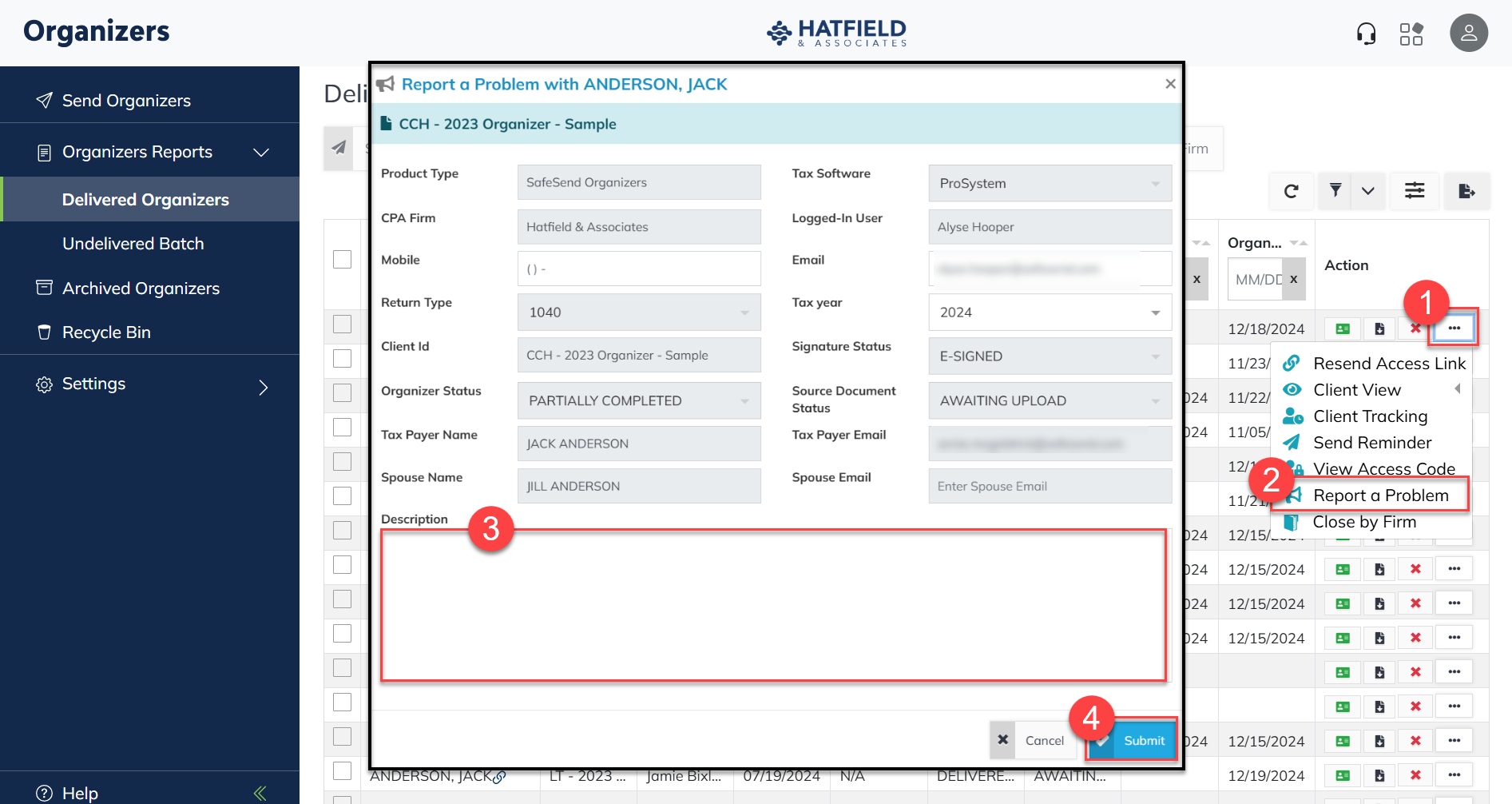Click the Spouse Email input field
This screenshot has width=1512, height=804.
(x=1050, y=486)
